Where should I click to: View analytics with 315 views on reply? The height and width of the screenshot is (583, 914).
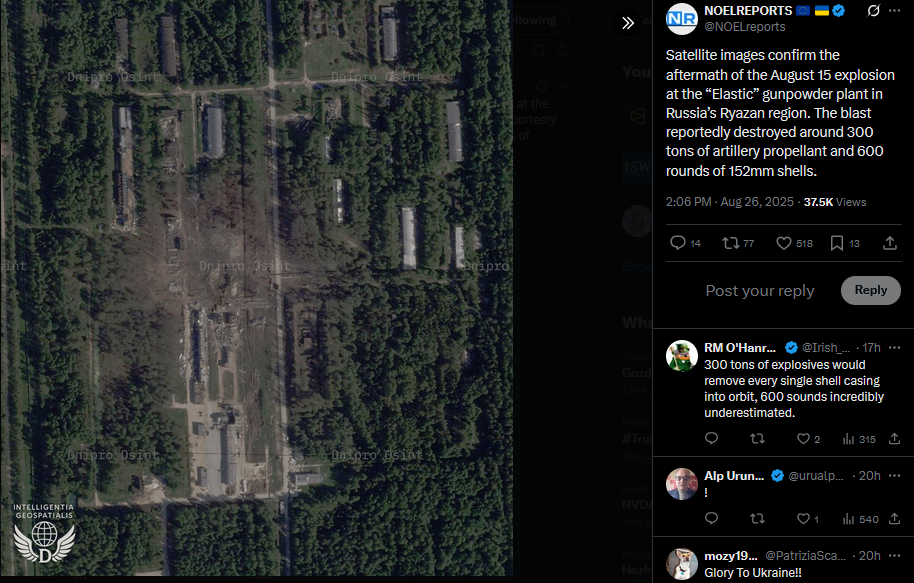[x=859, y=439]
